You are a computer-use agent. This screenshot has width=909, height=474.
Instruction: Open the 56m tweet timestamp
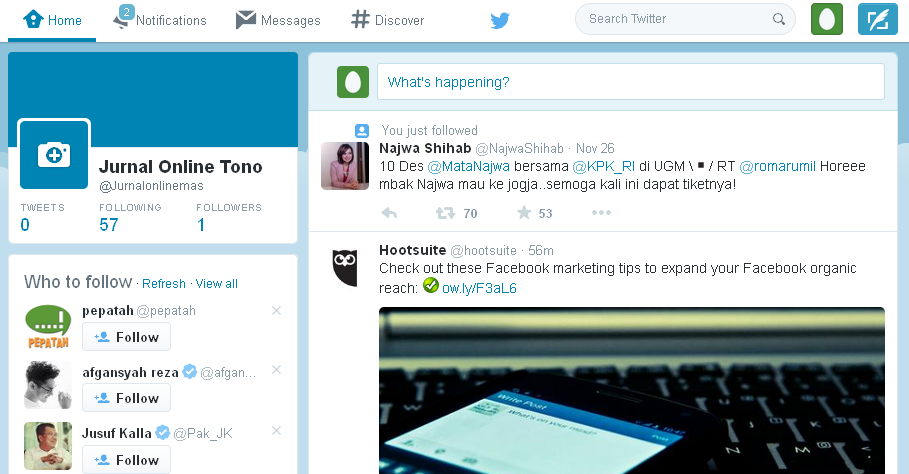pyautogui.click(x=540, y=250)
